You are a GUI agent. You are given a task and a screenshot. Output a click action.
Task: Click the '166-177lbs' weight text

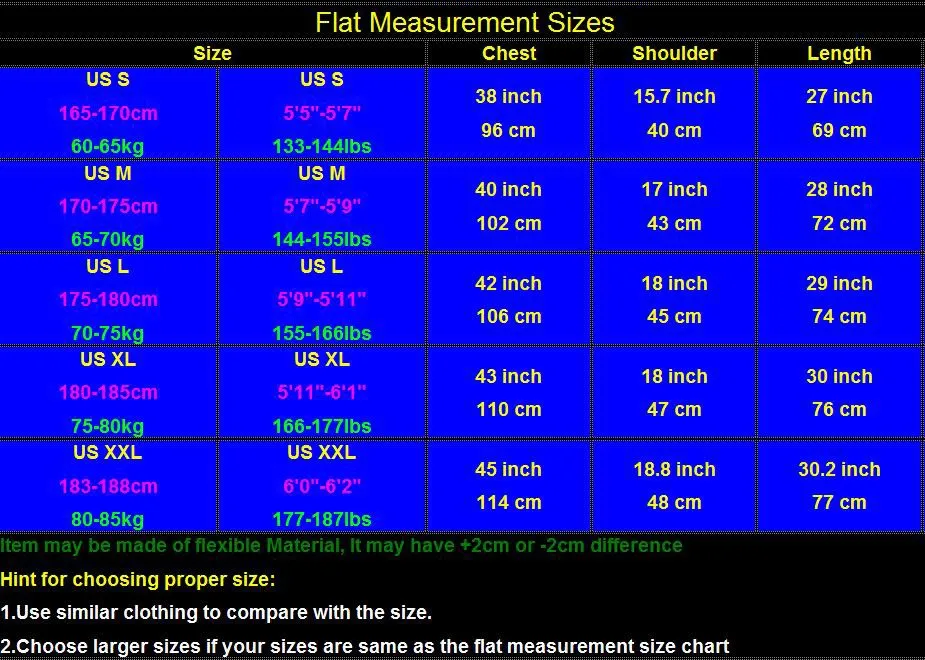[x=322, y=426]
